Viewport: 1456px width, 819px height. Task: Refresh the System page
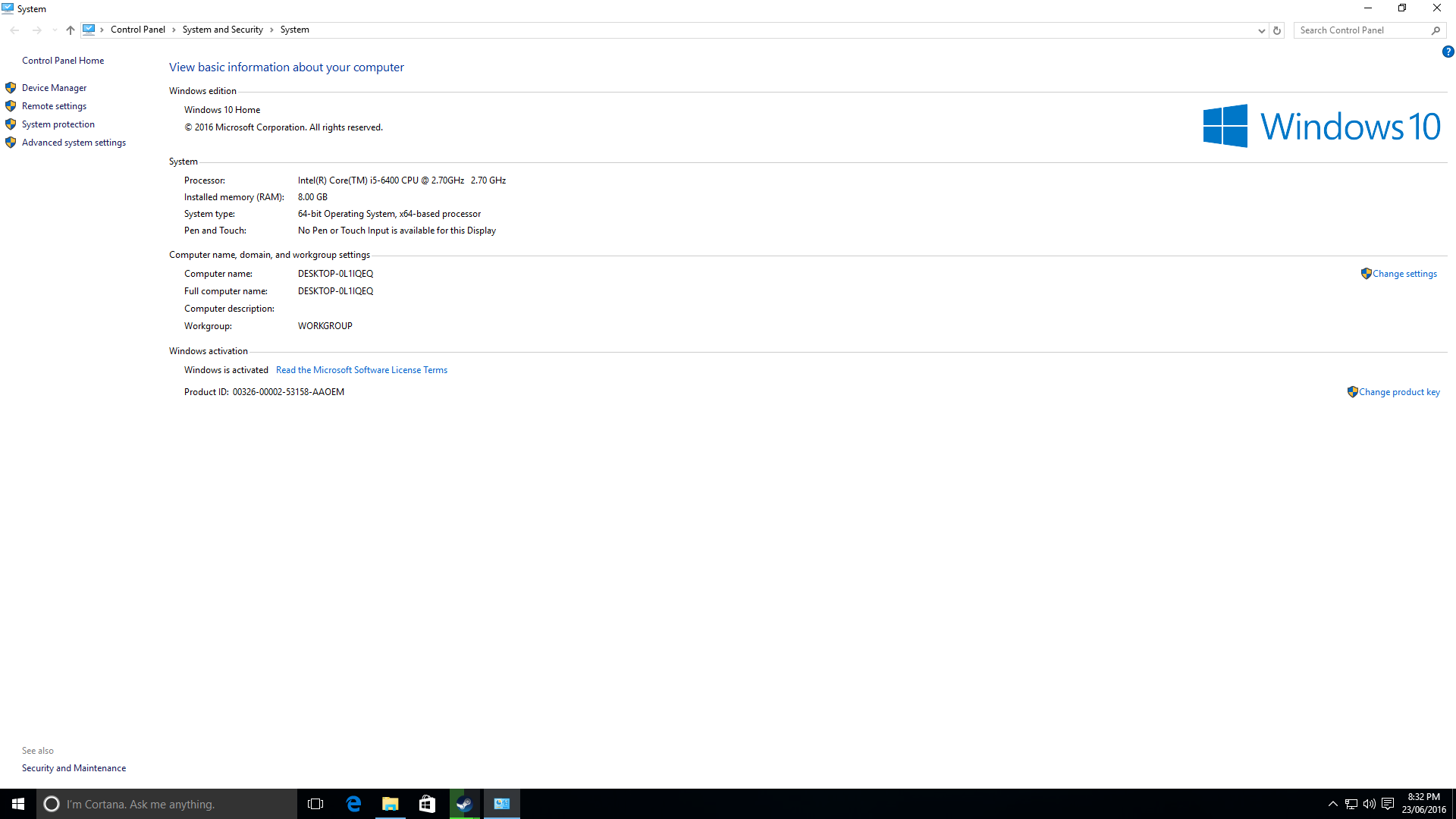click(x=1277, y=30)
